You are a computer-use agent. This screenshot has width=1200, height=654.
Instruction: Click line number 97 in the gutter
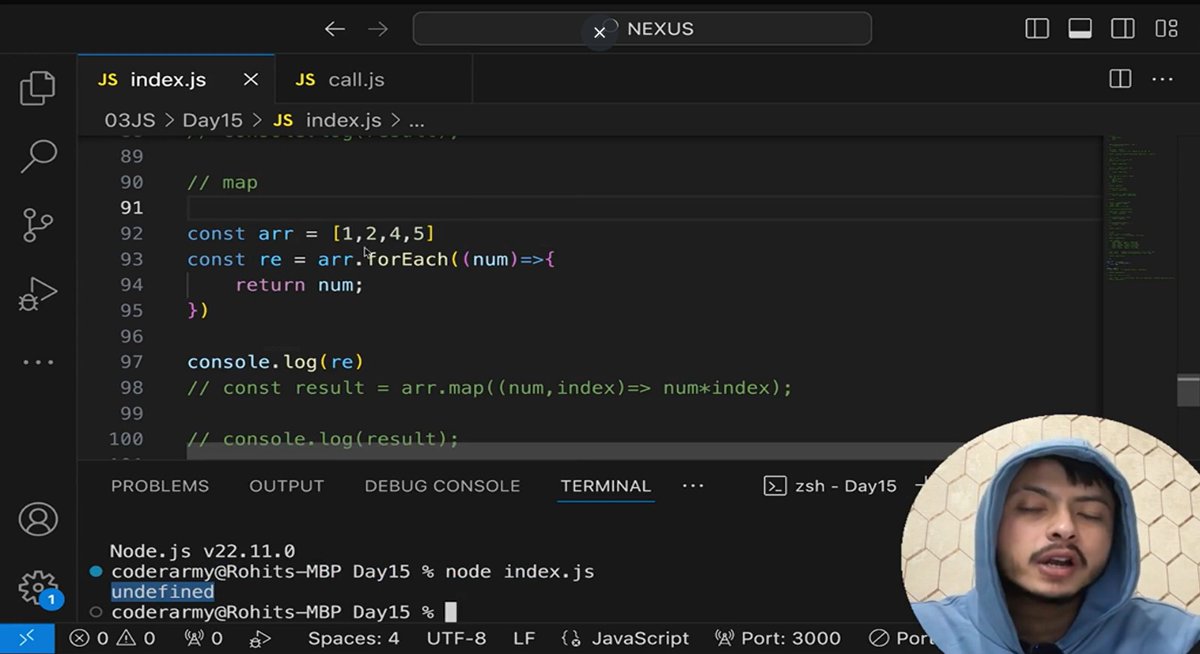(131, 362)
